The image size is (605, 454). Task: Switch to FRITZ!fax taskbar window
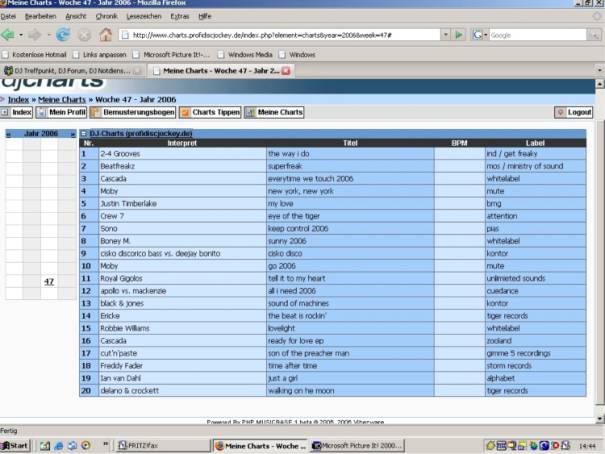162,446
